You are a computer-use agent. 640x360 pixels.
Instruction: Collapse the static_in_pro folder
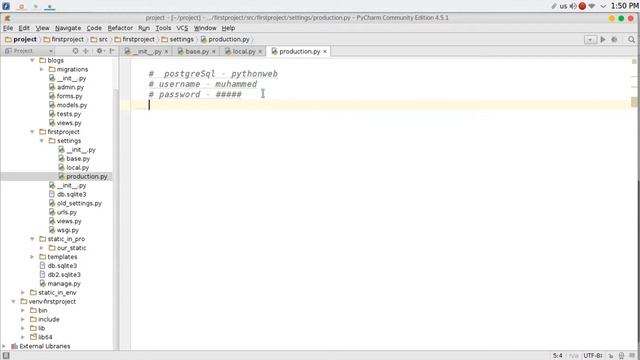click(x=32, y=239)
